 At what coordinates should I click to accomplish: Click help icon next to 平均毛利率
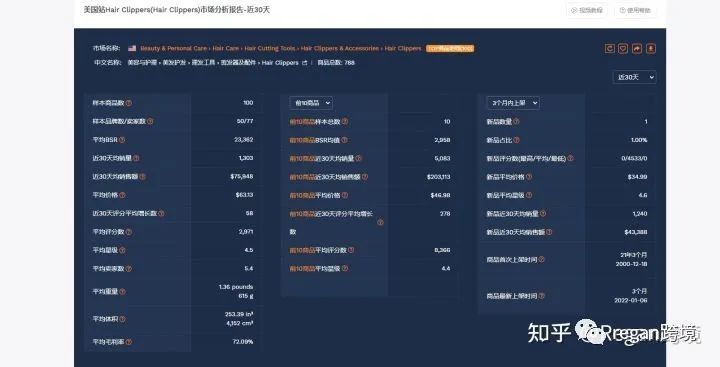coord(129,342)
